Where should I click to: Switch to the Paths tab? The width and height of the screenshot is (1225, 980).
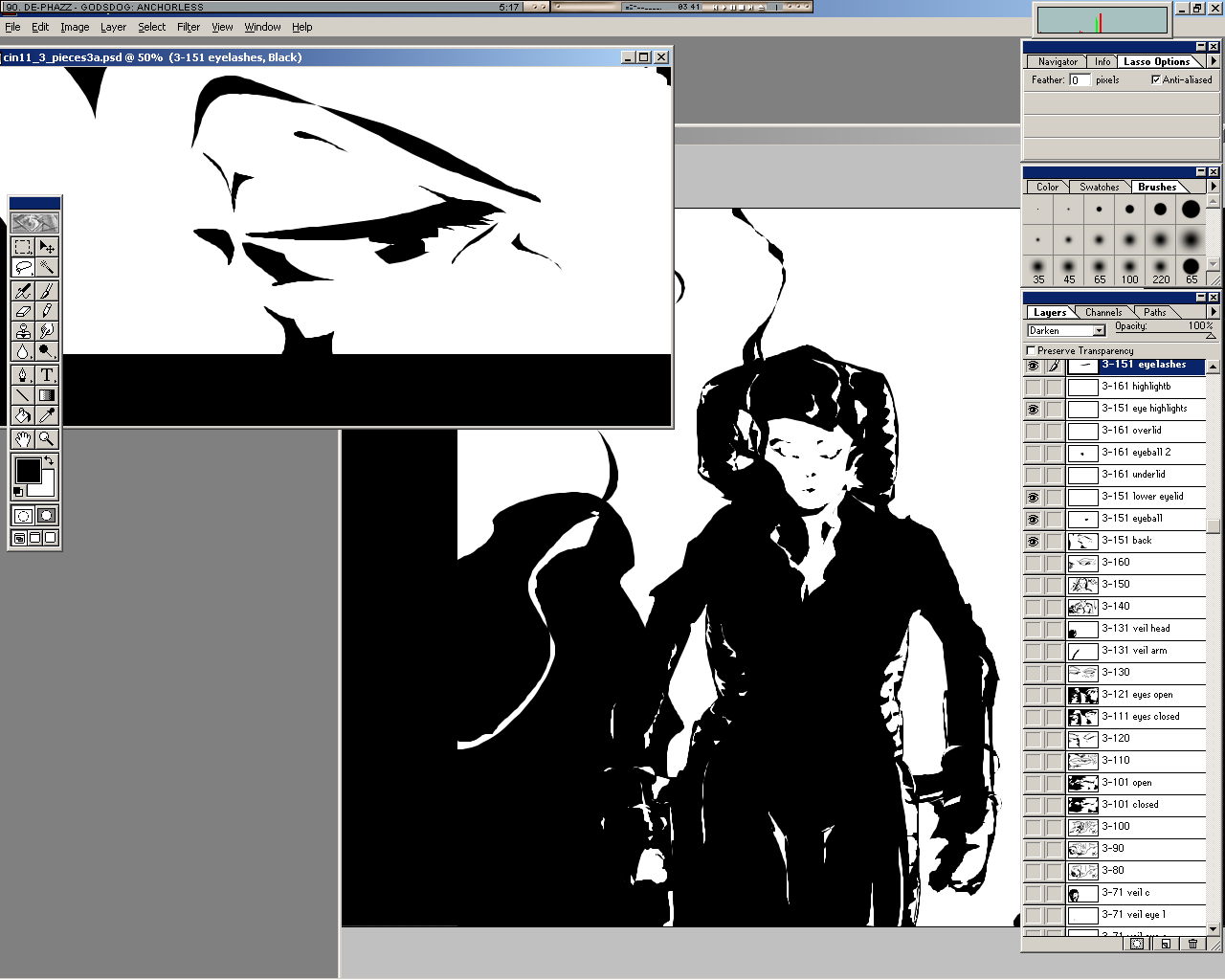pyautogui.click(x=1155, y=312)
